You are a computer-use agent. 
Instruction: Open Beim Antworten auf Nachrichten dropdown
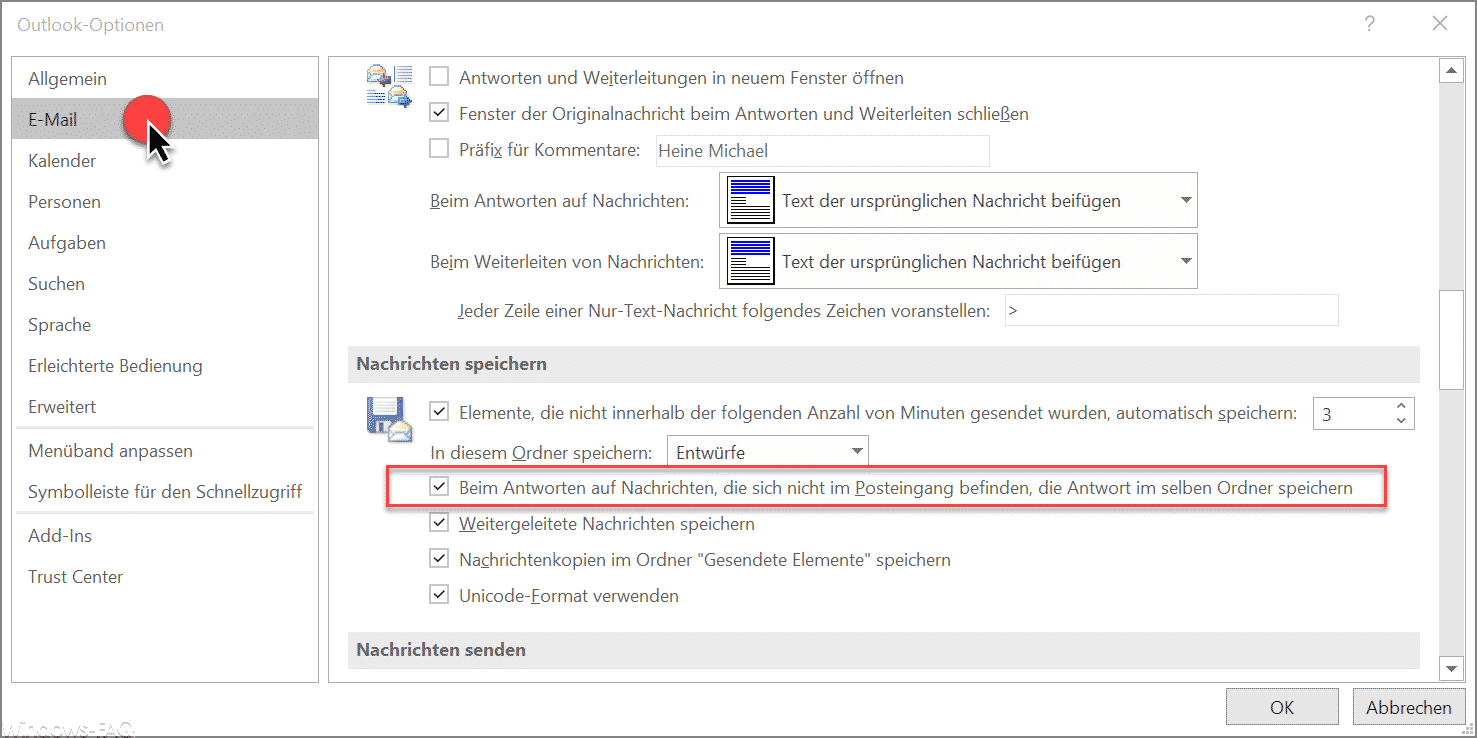[958, 200]
